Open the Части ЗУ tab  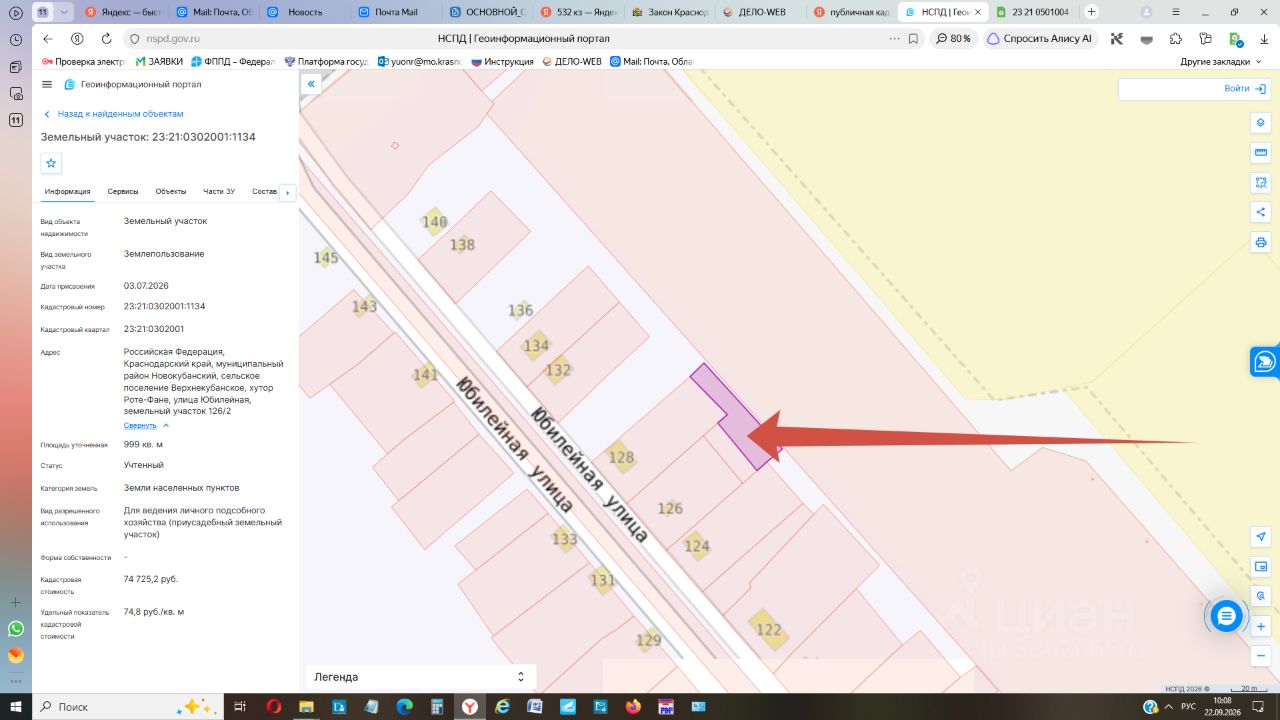(x=219, y=191)
